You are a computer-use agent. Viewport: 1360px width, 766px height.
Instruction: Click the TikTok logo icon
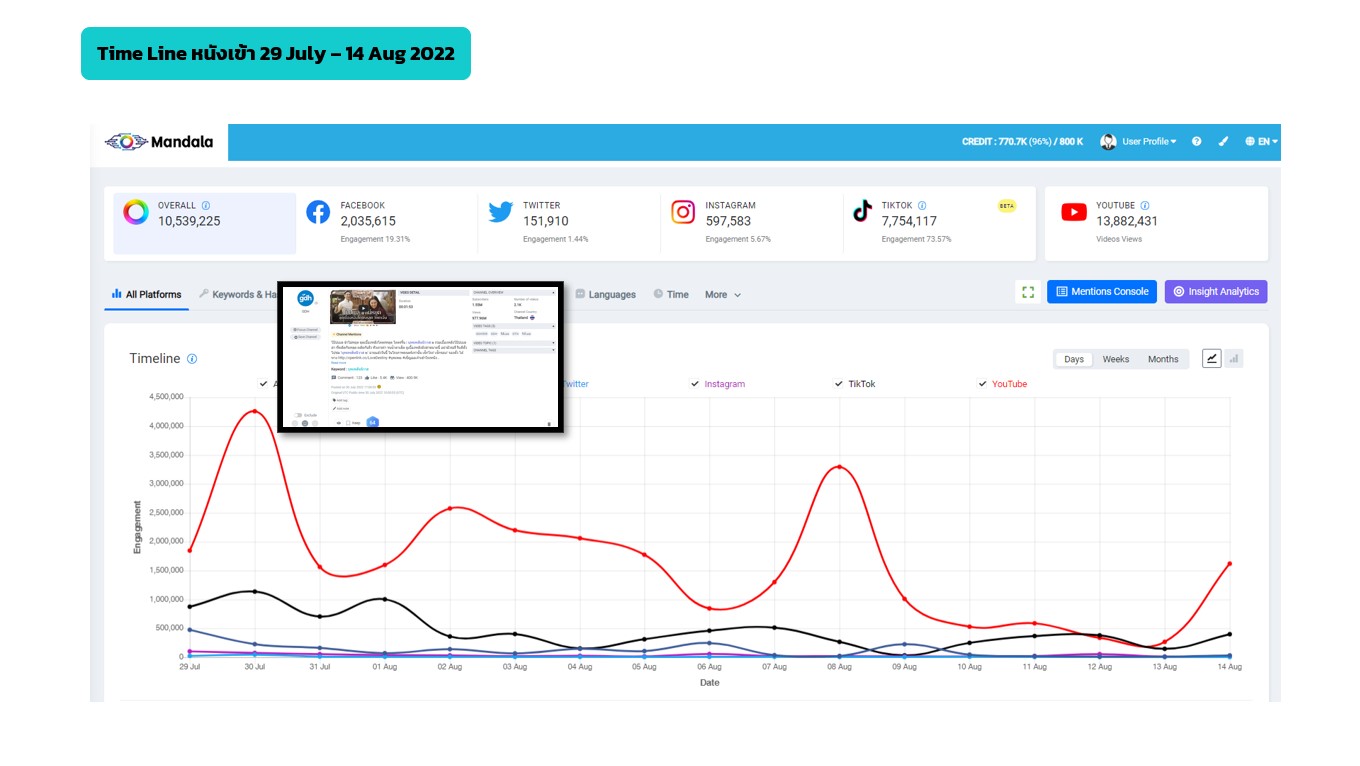(x=862, y=212)
